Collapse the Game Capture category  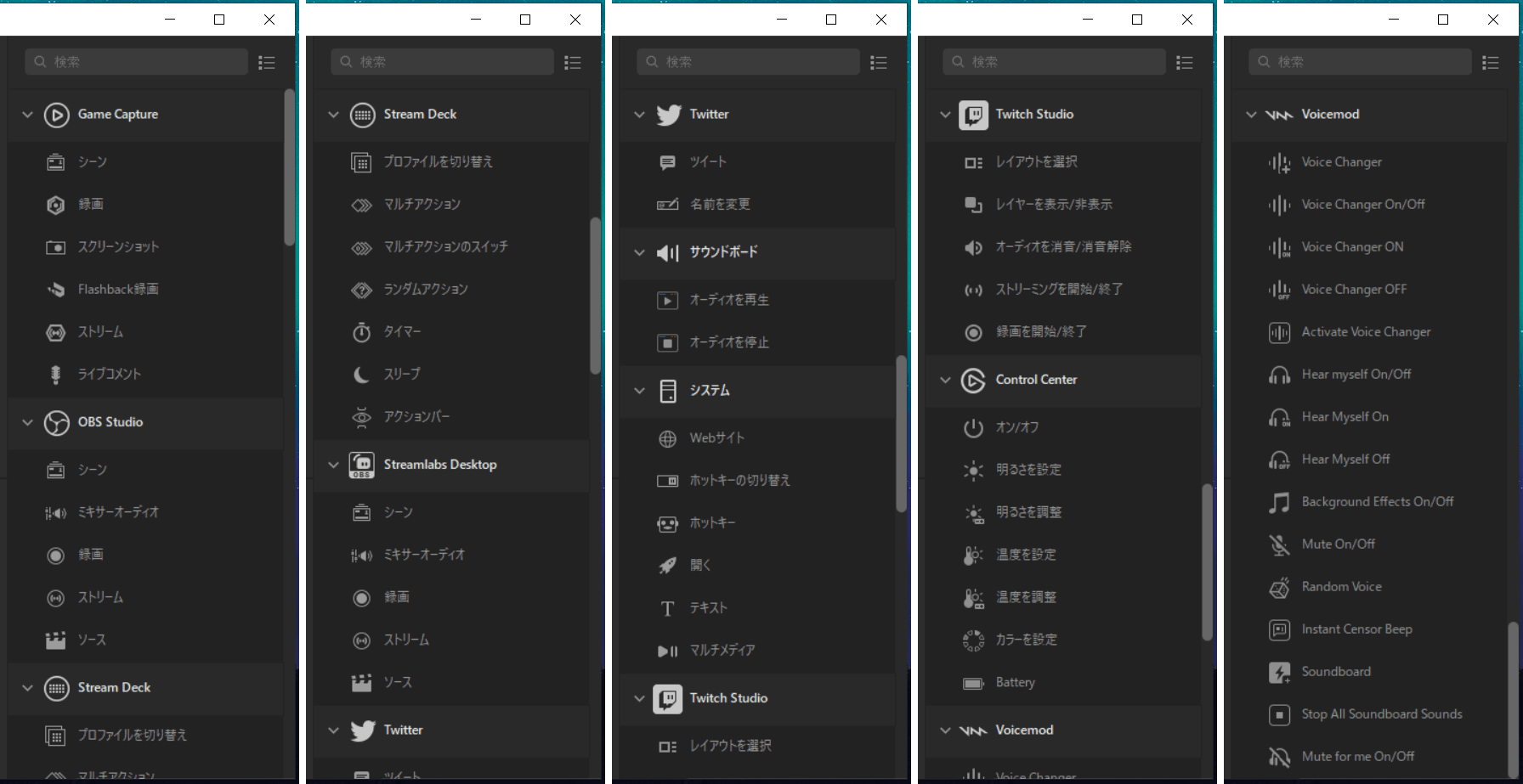pos(27,115)
